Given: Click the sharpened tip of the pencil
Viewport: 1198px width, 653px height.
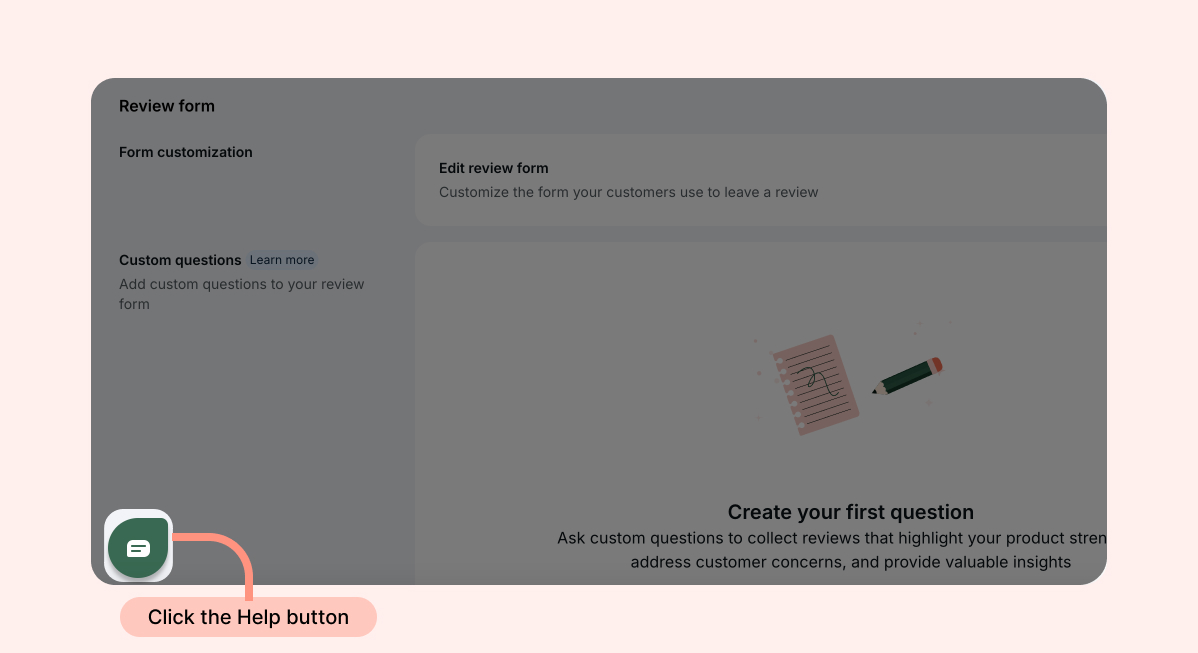Looking at the screenshot, I should click(x=875, y=391).
